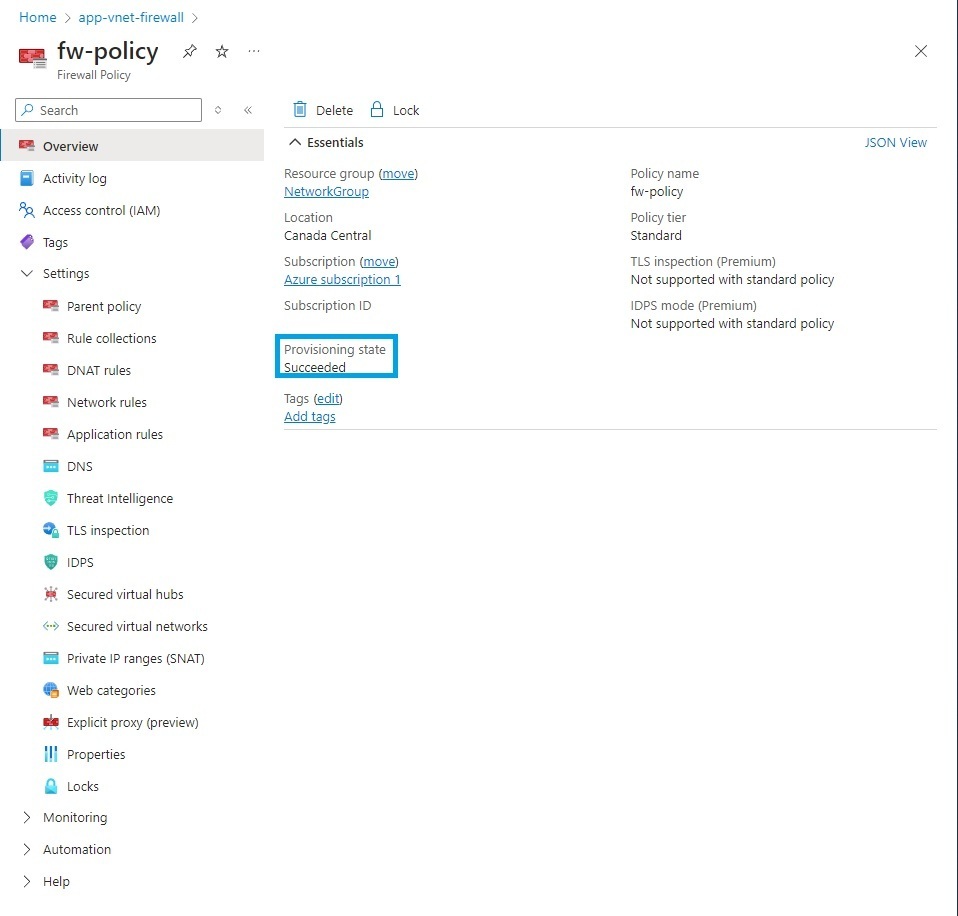
Task: Collapse the Settings section
Action: (x=27, y=273)
